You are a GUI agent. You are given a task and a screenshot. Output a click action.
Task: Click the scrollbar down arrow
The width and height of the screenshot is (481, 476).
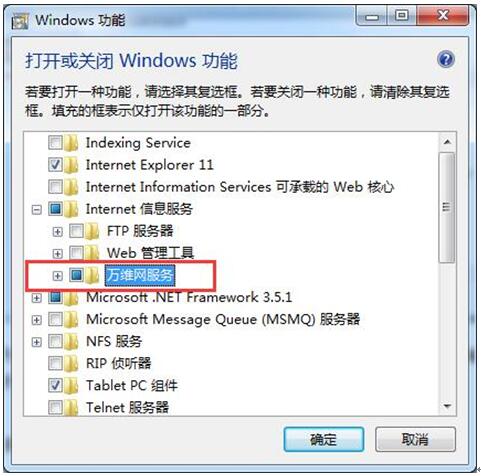pos(447,406)
